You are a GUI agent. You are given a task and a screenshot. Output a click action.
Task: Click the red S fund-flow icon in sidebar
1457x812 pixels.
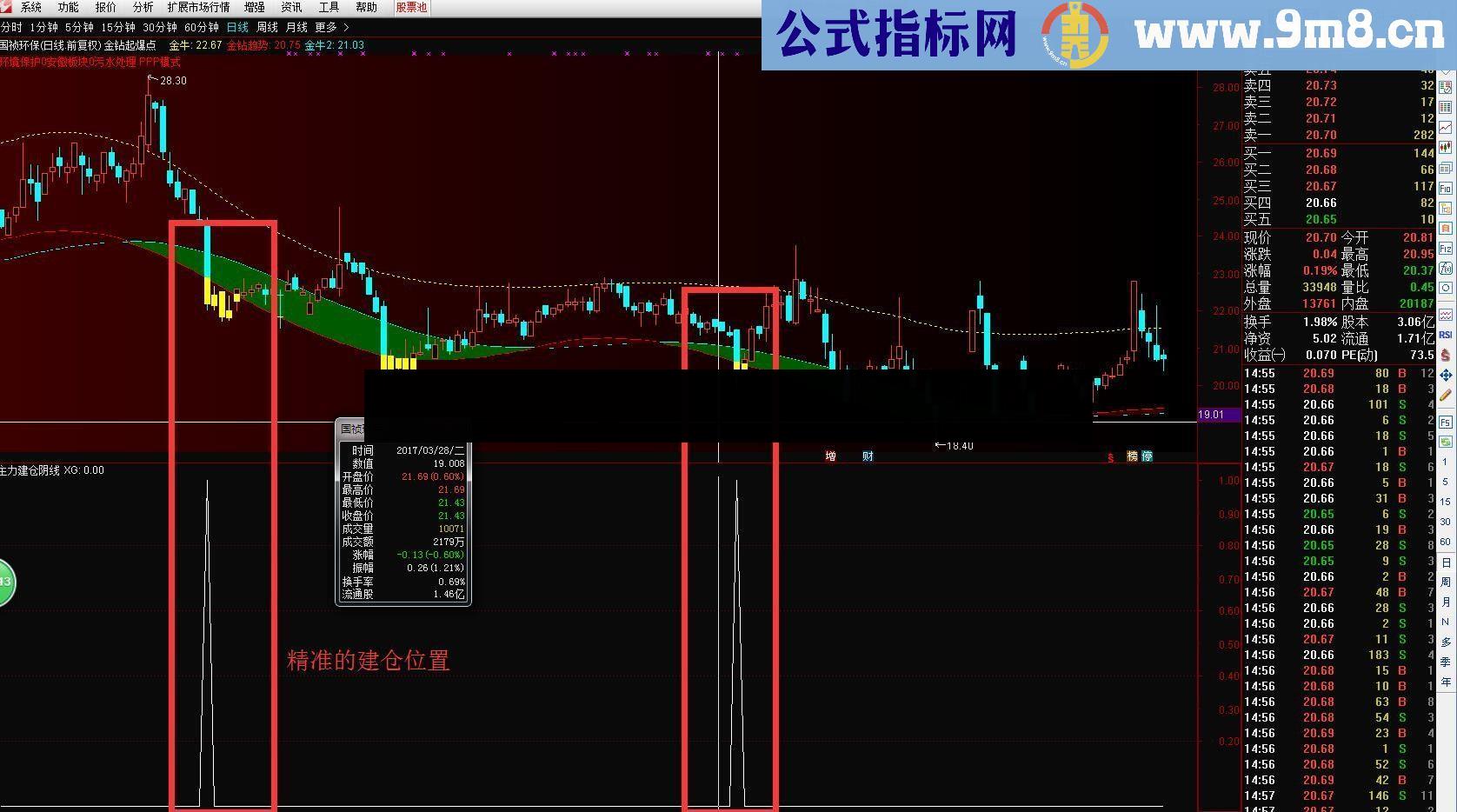click(1446, 354)
